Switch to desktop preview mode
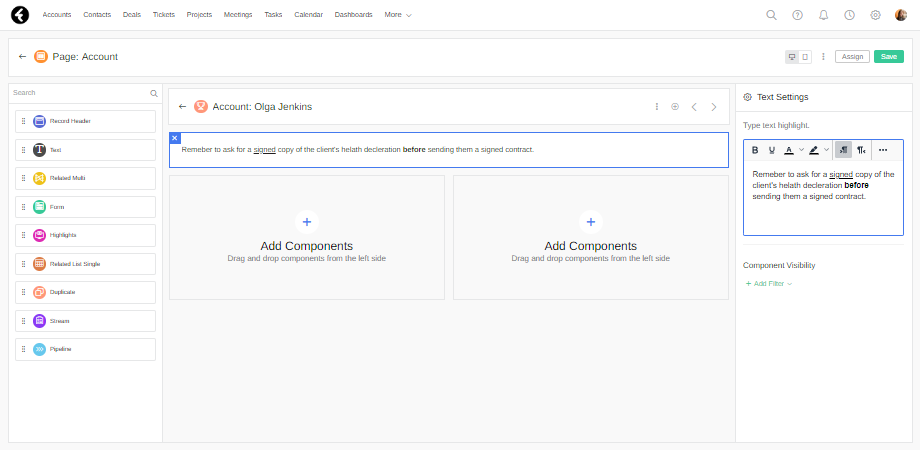The height and width of the screenshot is (450, 920). [792, 57]
